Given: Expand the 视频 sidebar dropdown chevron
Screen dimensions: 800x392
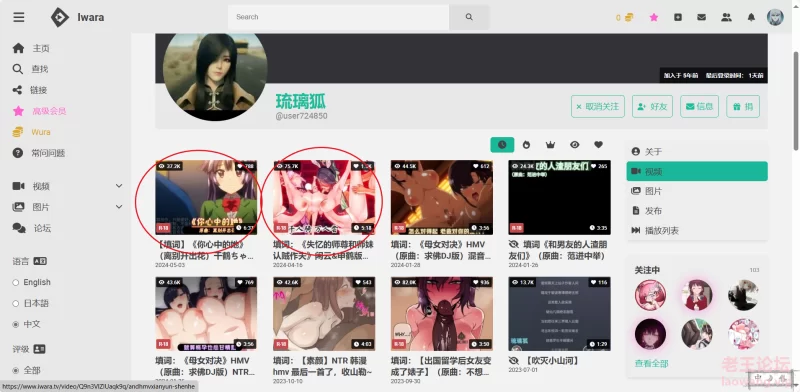Looking at the screenshot, I should pyautogui.click(x=119, y=186).
